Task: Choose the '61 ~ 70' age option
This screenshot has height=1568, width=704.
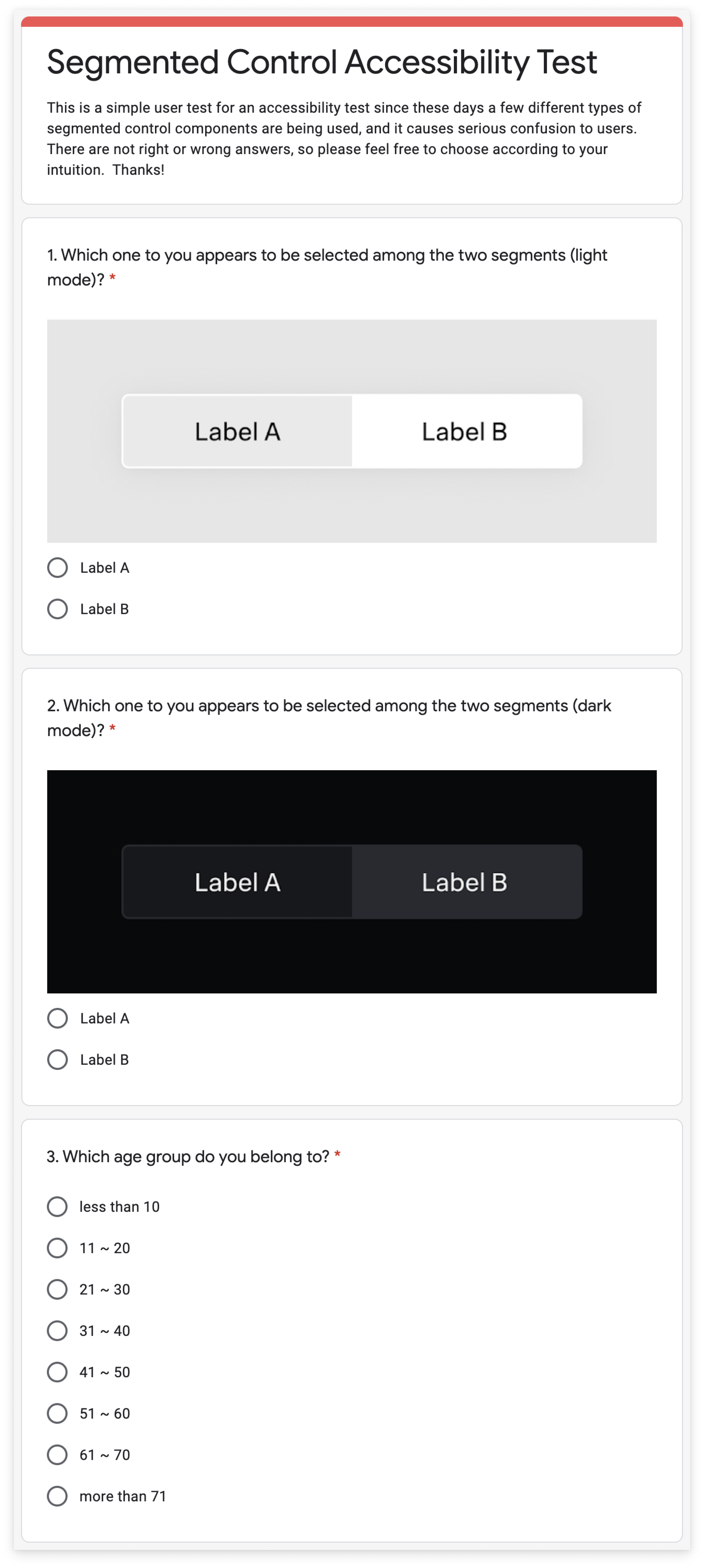Action: click(58, 1454)
